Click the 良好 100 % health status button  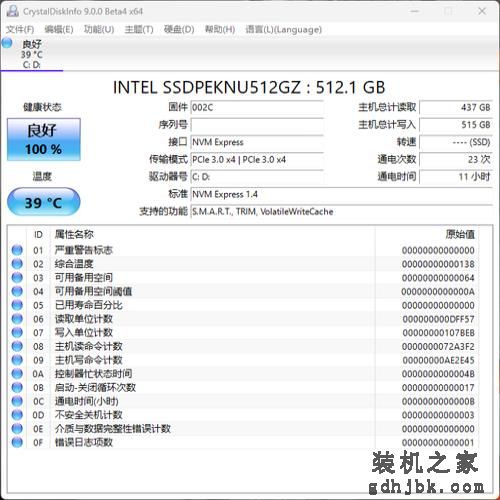[44, 139]
